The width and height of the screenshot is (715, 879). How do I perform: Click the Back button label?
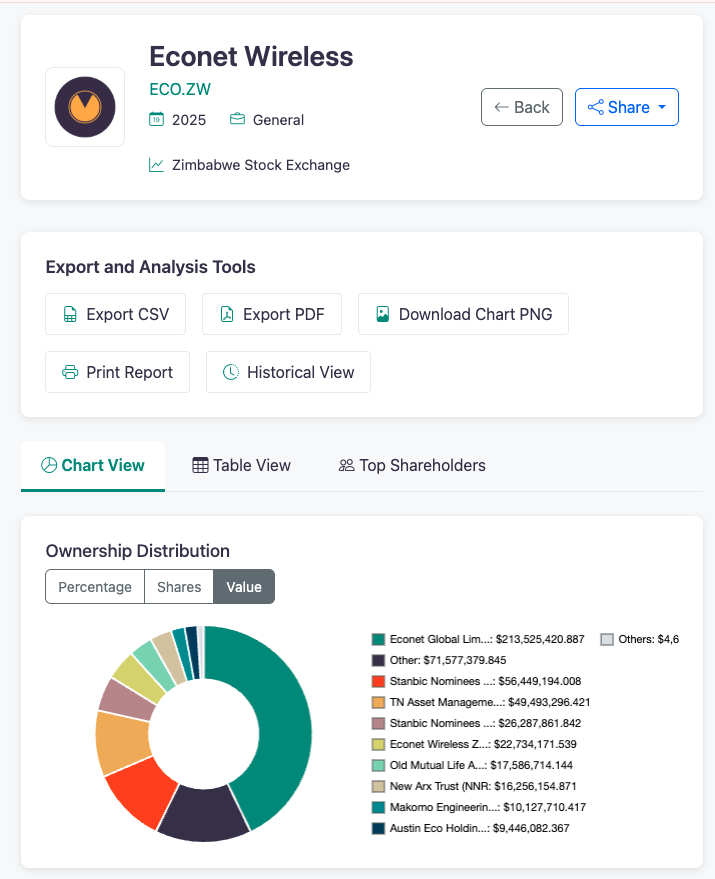click(532, 107)
